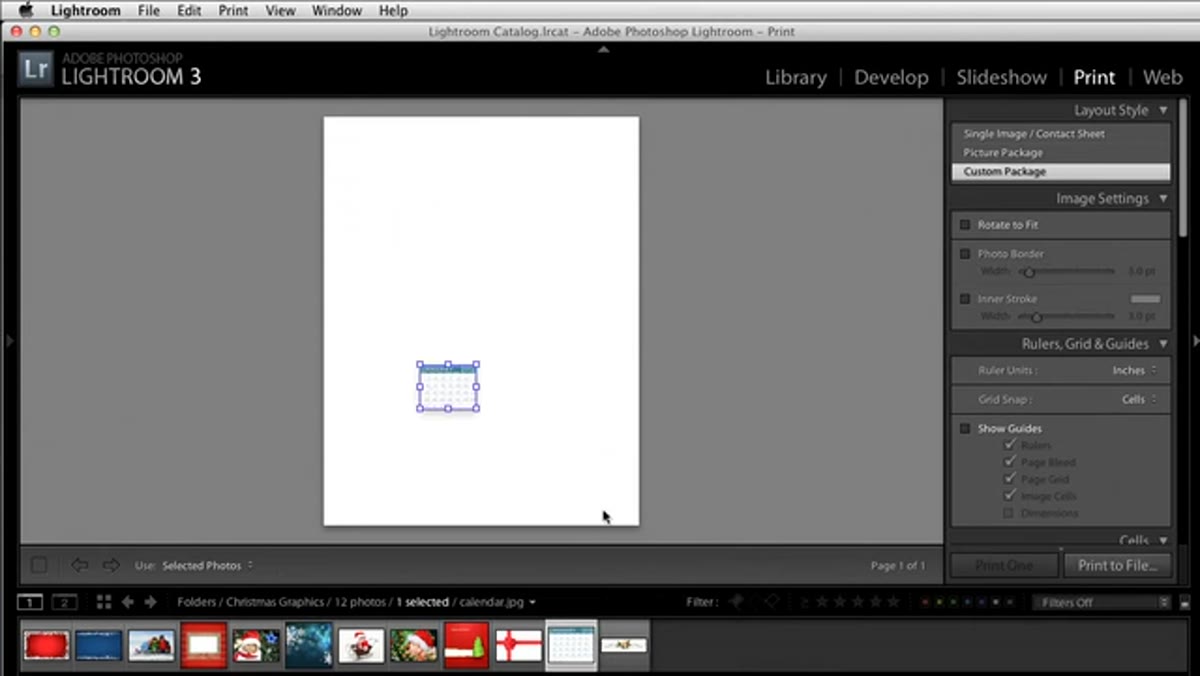Click the Lightroom Lr logo icon

37,70
